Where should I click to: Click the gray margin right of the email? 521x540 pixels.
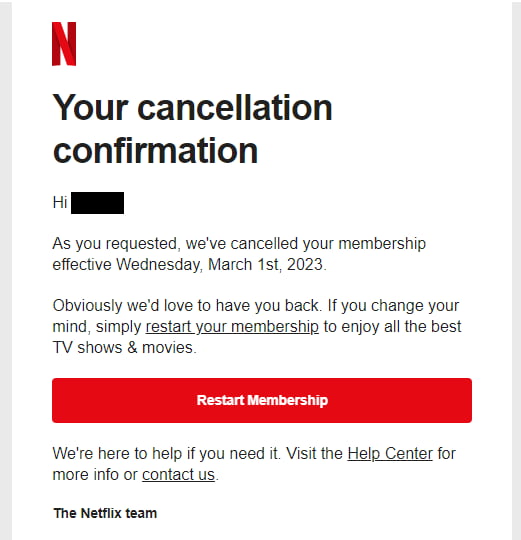point(516,270)
